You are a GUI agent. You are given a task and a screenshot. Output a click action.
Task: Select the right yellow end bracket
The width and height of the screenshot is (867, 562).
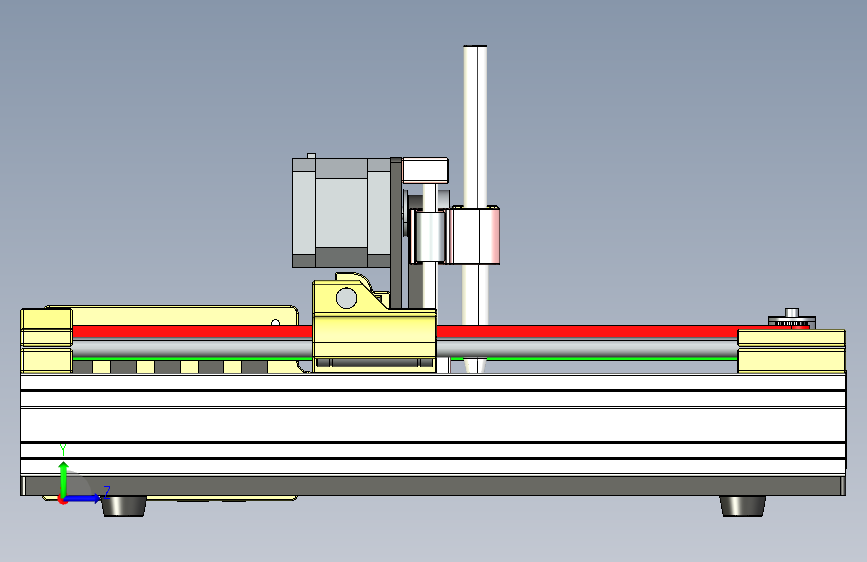point(791,351)
